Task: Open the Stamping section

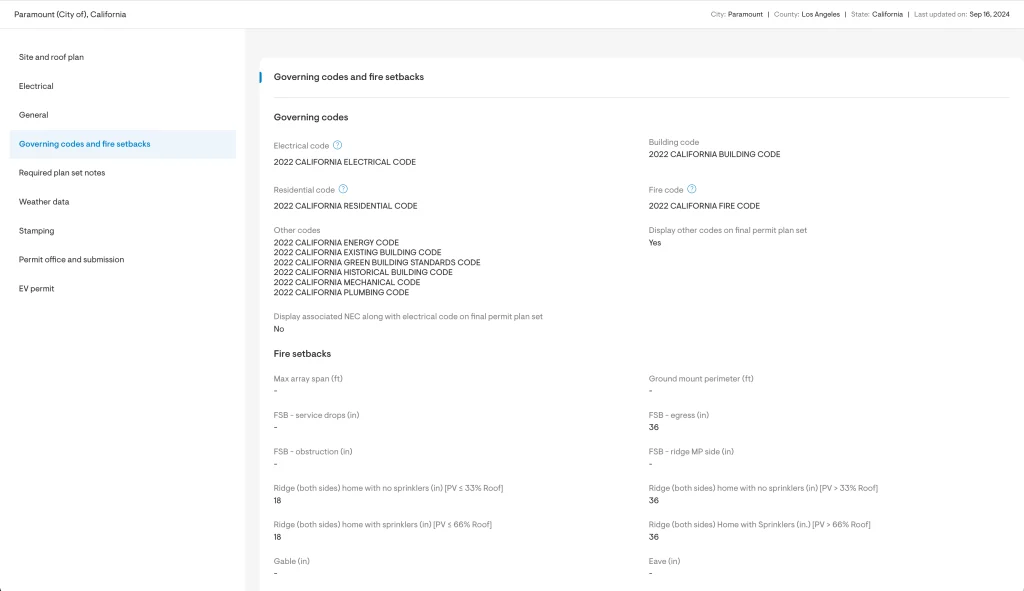Action: click(x=37, y=231)
